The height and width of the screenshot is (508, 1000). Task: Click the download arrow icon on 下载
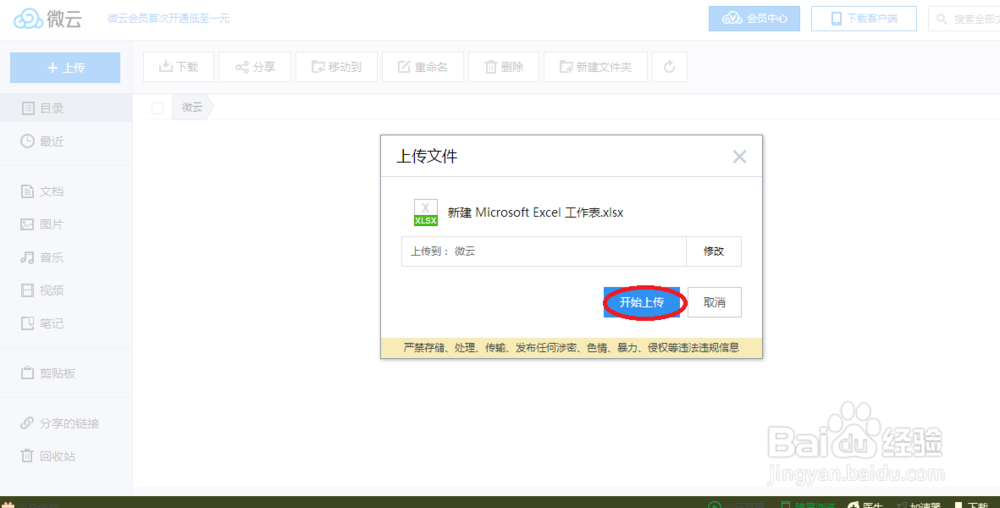165,66
